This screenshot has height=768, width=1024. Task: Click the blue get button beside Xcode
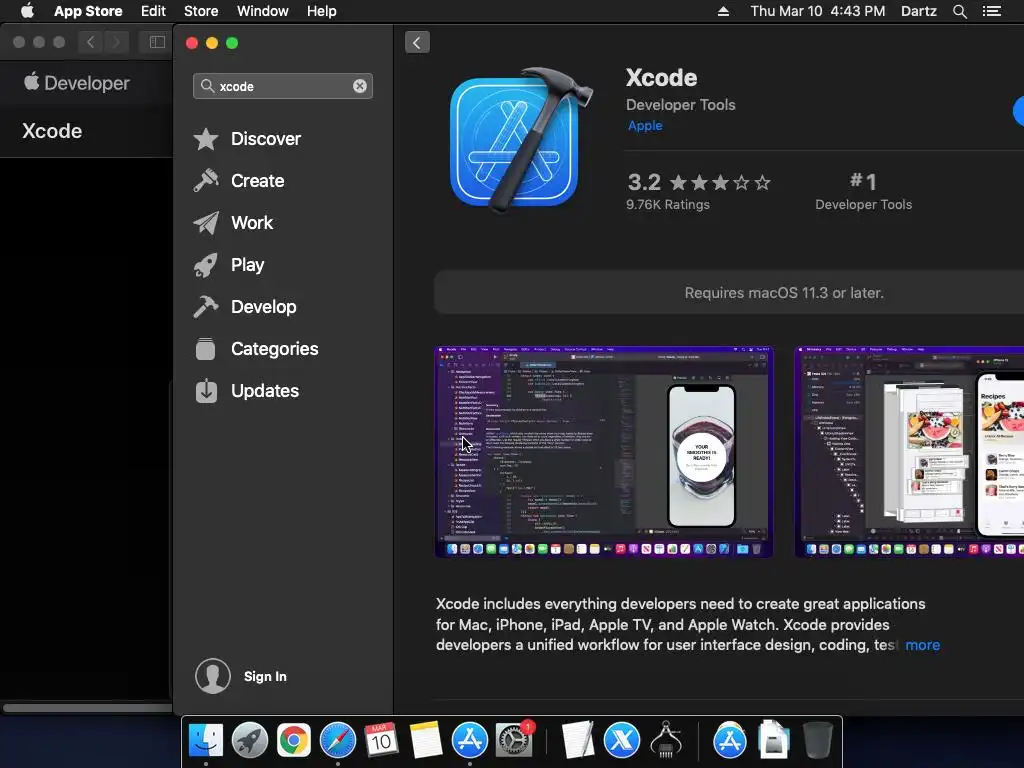click(1019, 111)
